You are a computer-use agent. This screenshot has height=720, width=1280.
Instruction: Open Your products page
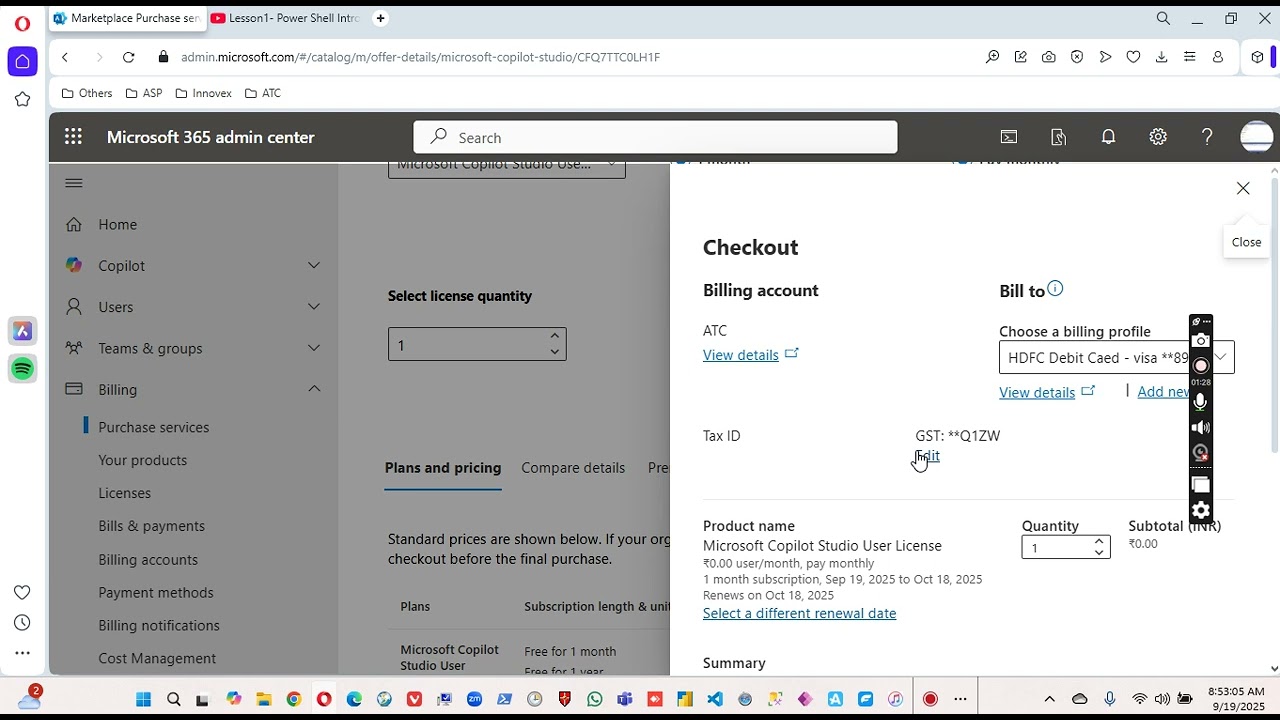pos(142,460)
